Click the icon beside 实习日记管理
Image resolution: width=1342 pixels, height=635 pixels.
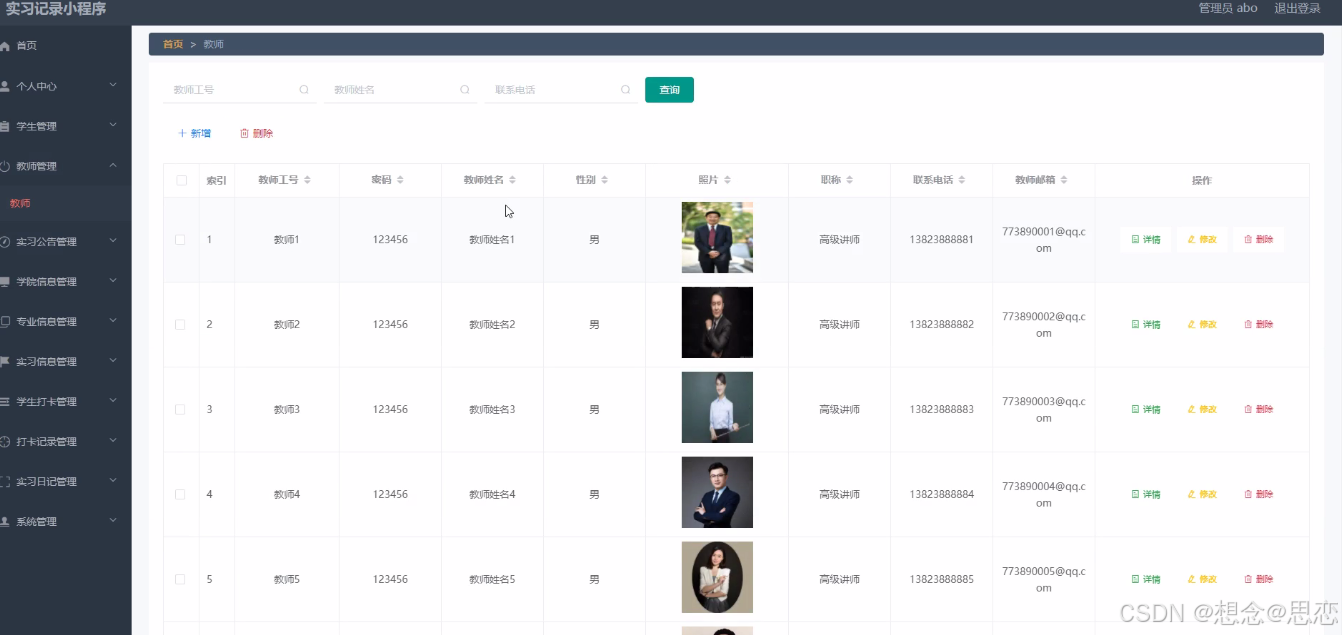point(5,482)
